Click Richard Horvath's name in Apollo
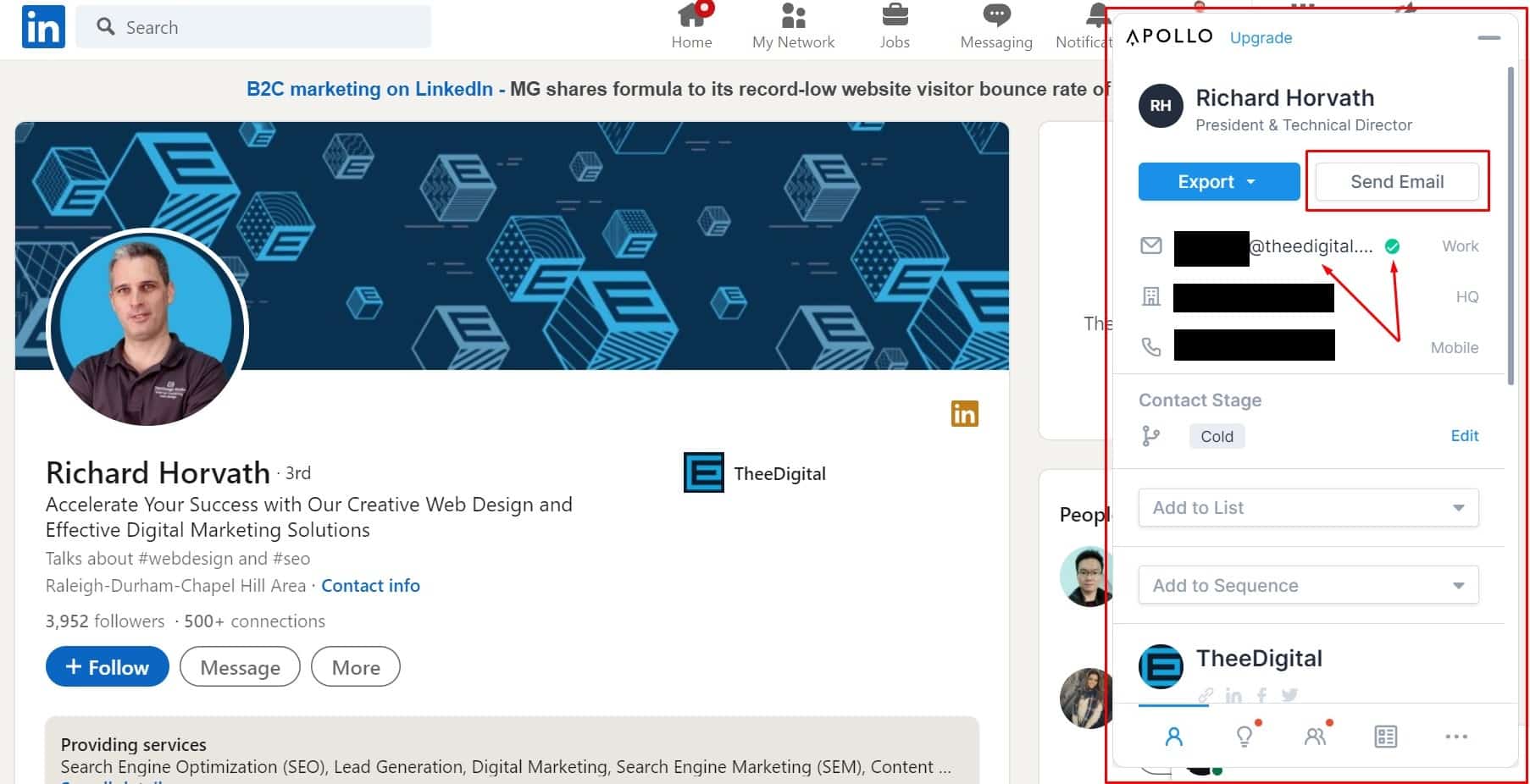Viewport: 1530px width, 784px height. 1284,98
